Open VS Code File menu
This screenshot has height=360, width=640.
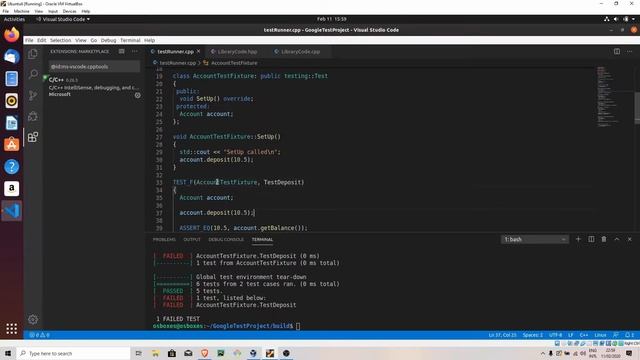click(x=29, y=40)
